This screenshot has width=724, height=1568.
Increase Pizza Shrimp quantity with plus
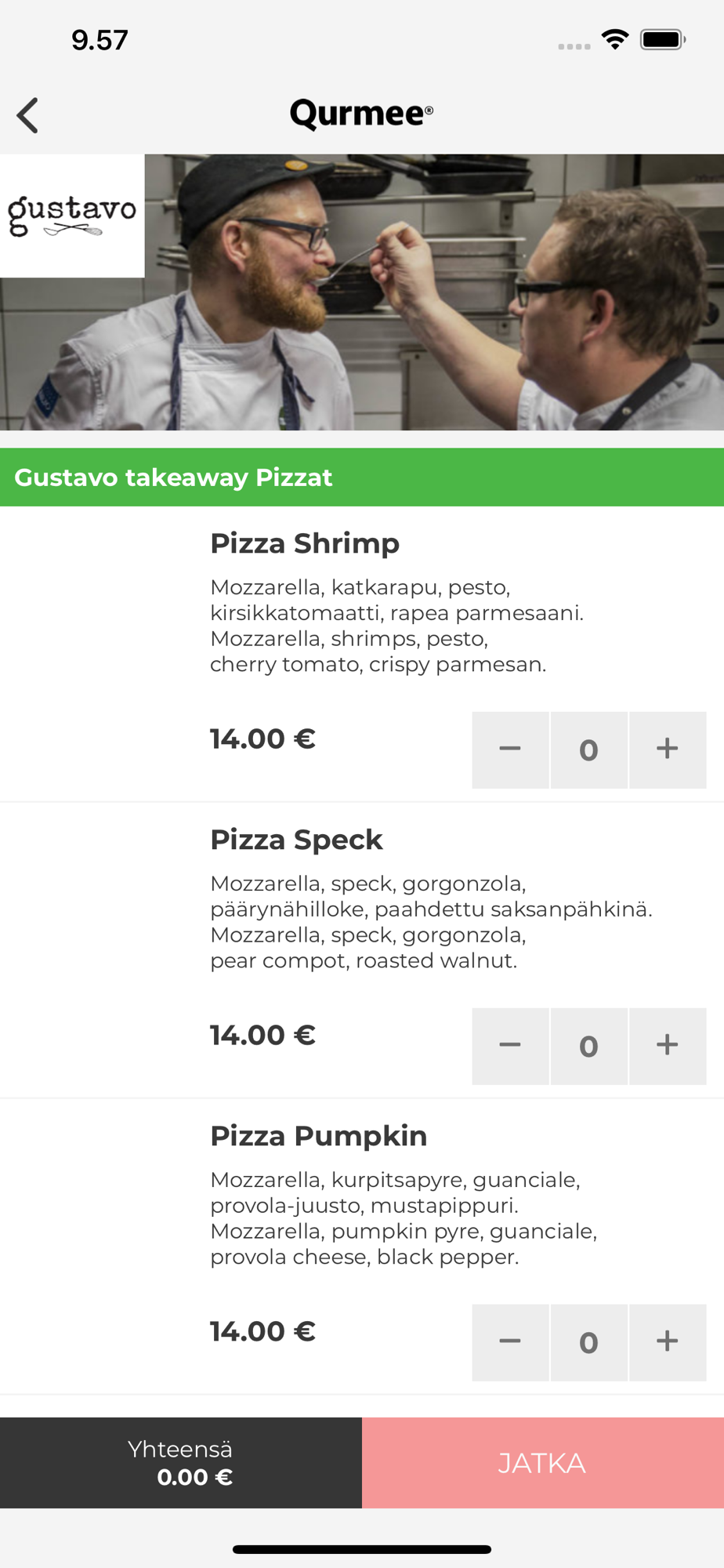click(668, 750)
